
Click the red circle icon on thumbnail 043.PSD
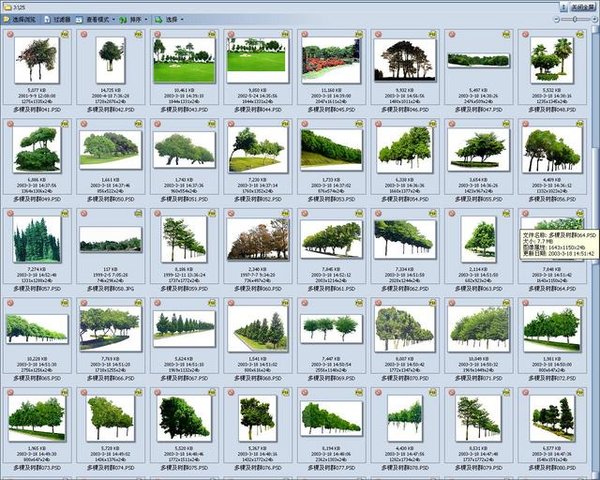point(157,34)
